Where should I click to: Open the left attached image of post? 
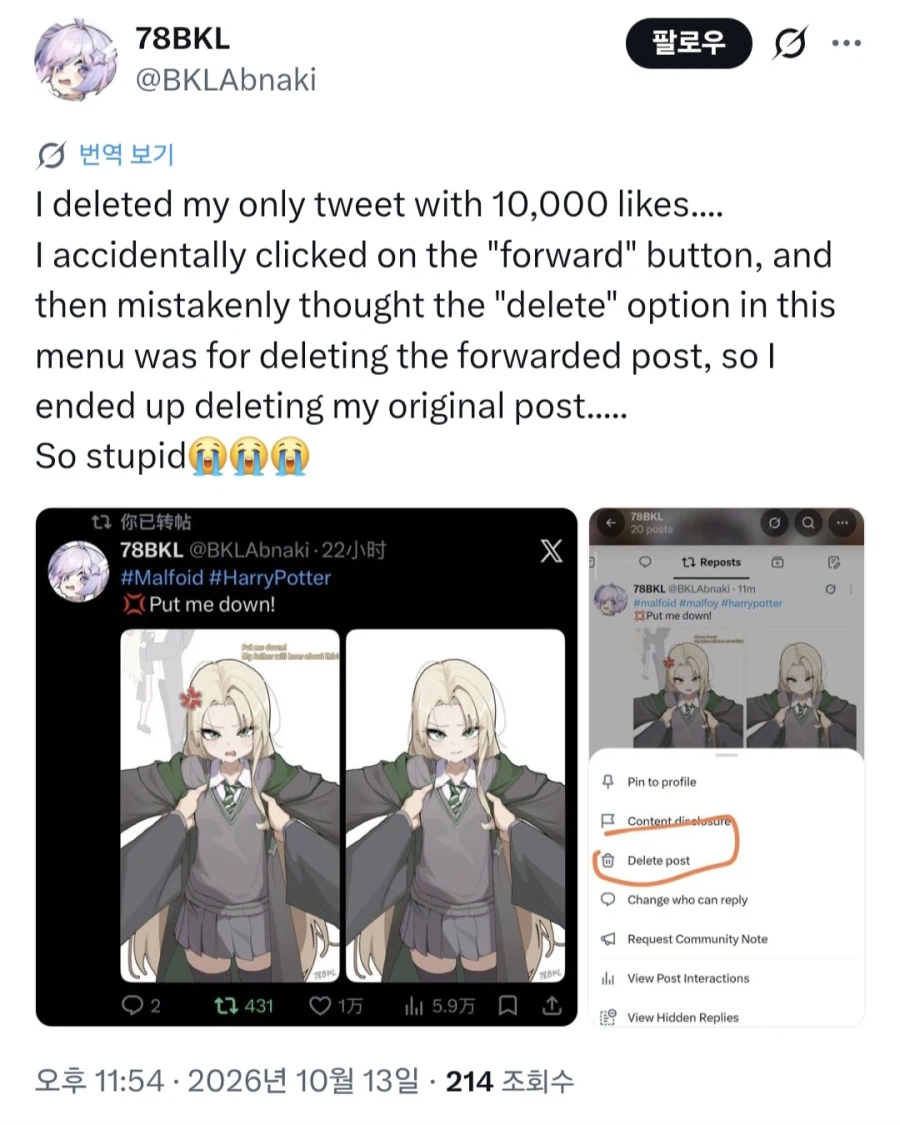pos(306,766)
